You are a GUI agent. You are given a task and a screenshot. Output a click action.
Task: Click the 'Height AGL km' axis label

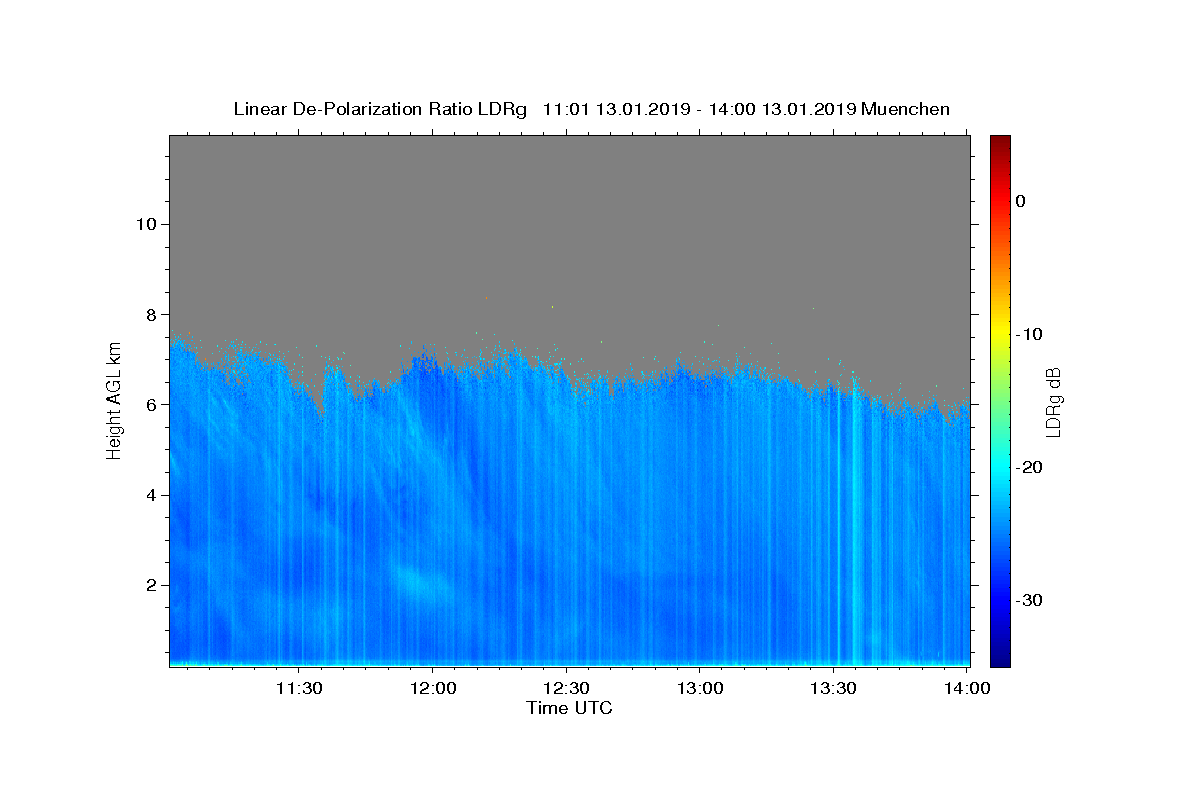click(x=115, y=400)
